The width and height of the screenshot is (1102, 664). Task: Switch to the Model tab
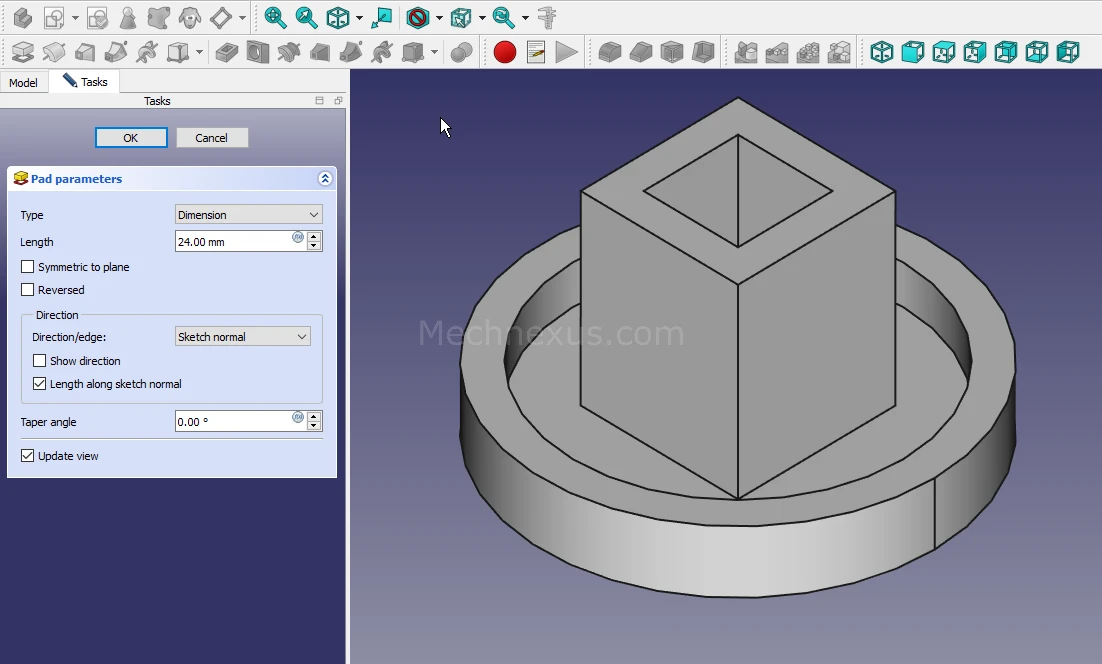tap(23, 83)
